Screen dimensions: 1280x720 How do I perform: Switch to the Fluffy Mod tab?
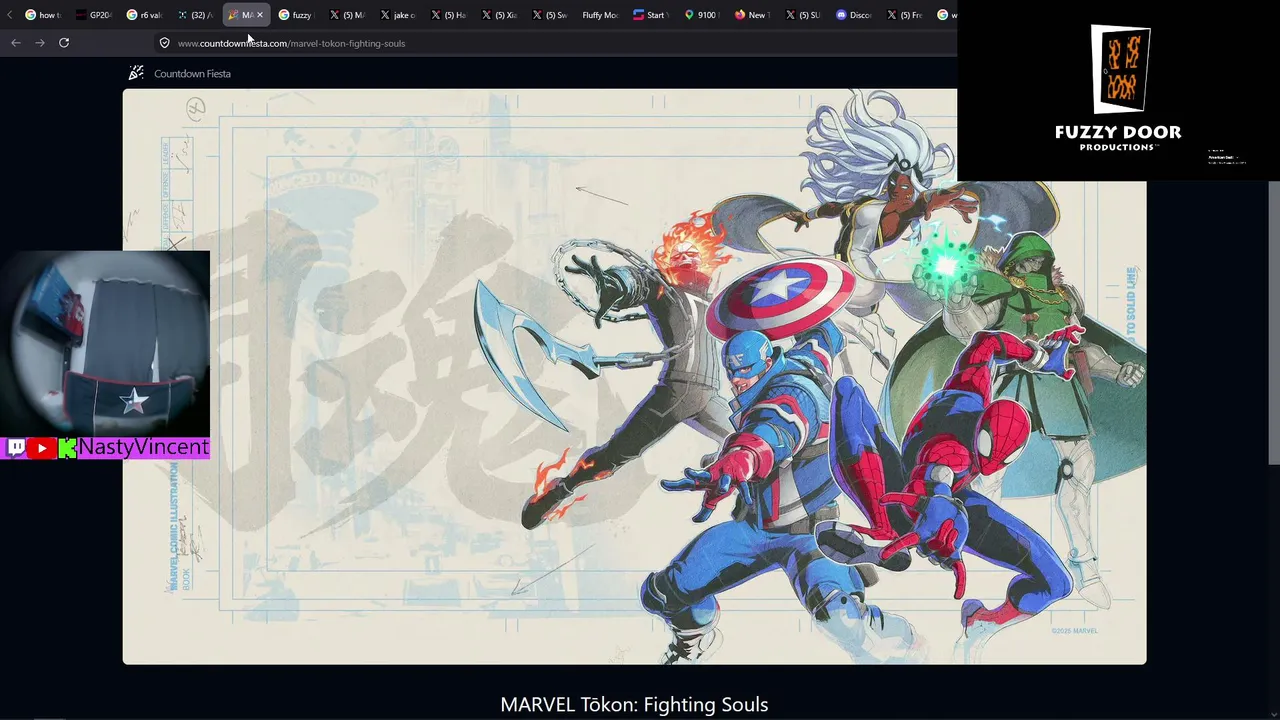[x=600, y=15]
